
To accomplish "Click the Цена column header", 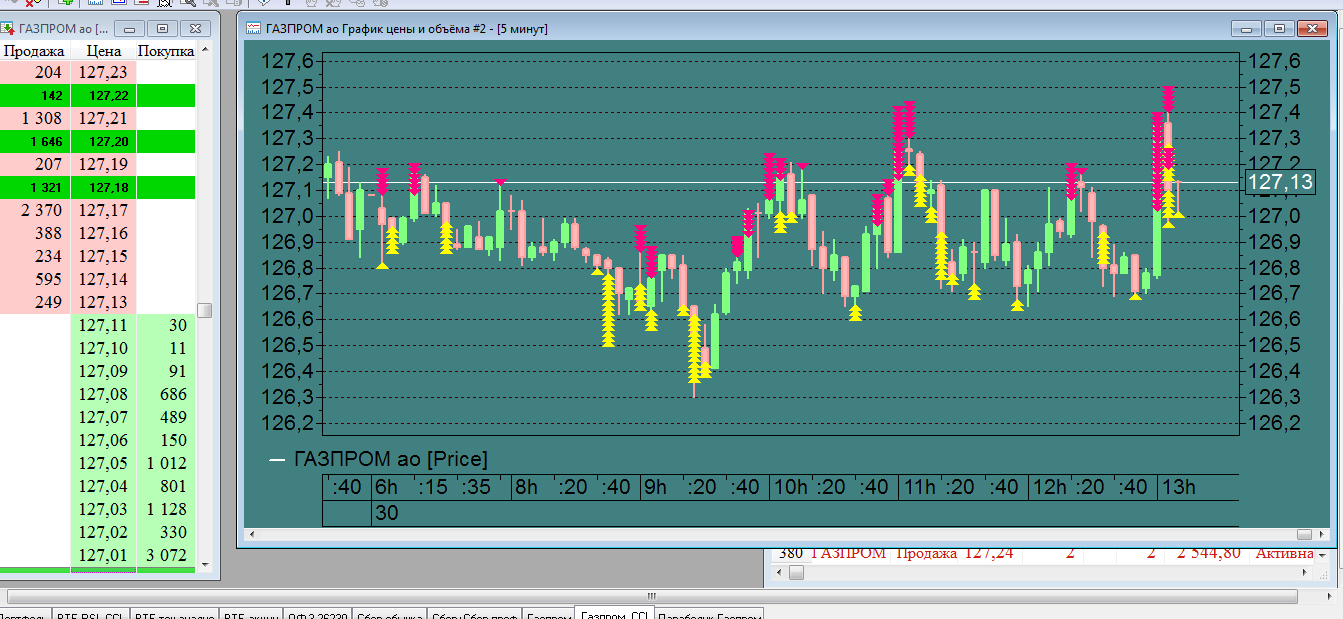I will [x=103, y=50].
